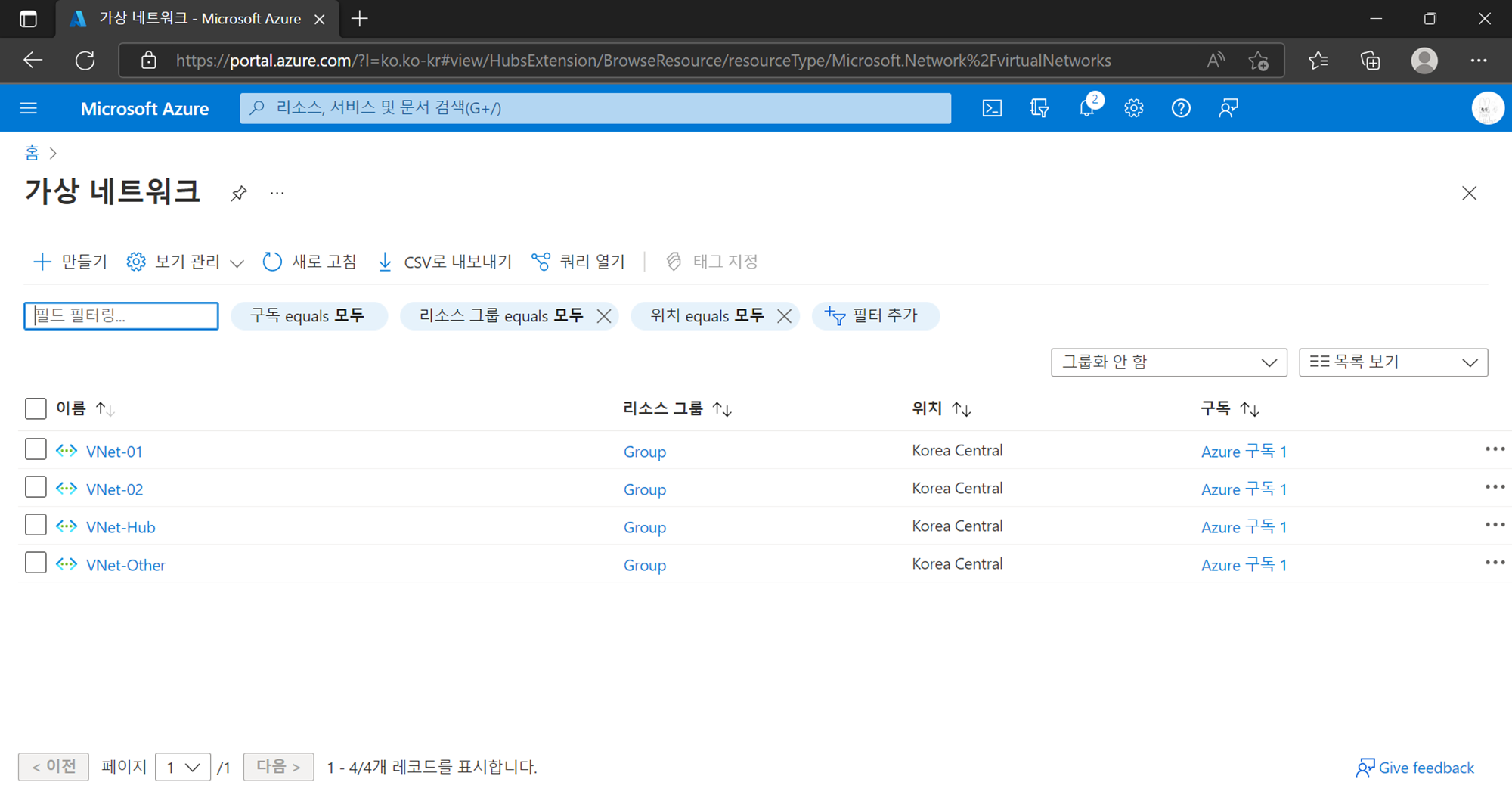The height and width of the screenshot is (804, 1512).
Task: Open the 보기 관리 menu
Action: [x=185, y=262]
